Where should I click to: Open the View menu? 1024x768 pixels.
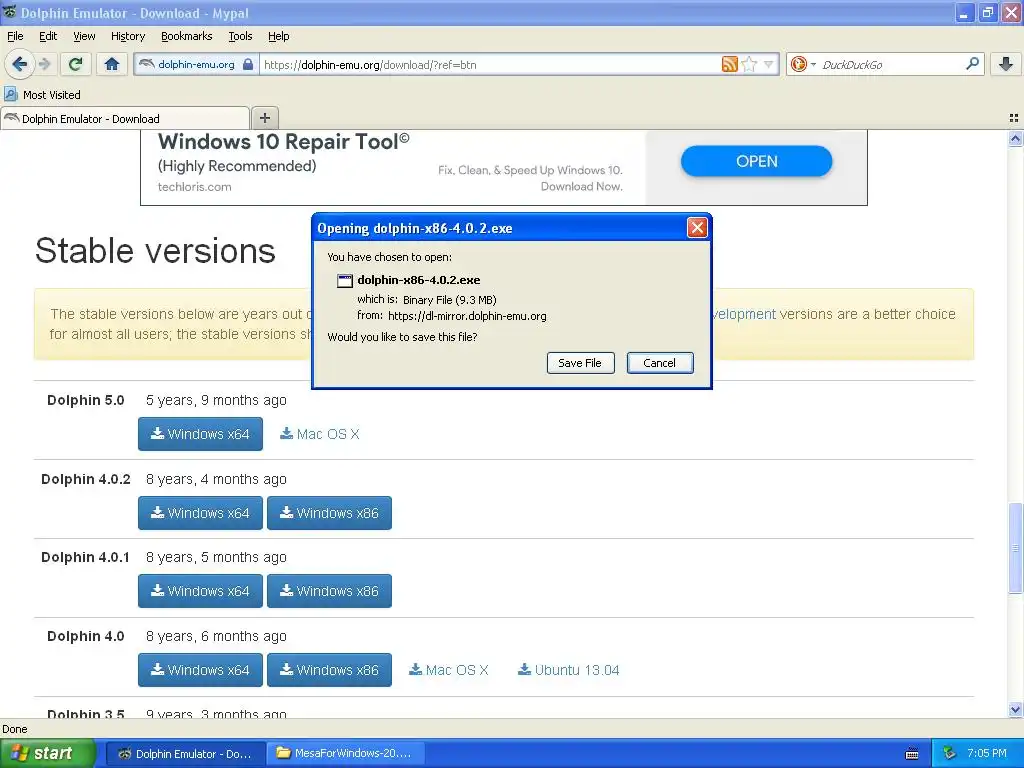[x=84, y=36]
